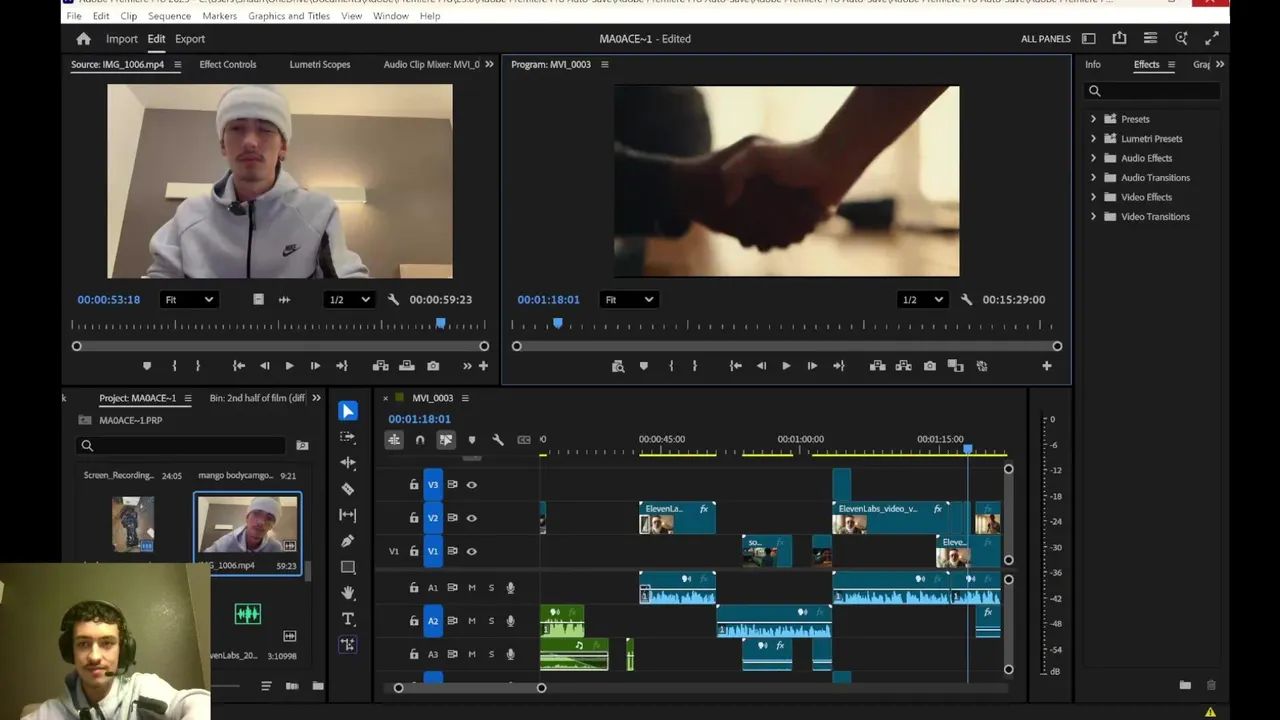1280x720 pixels.
Task: Open timeline display settings wrench
Action: pyautogui.click(x=498, y=440)
